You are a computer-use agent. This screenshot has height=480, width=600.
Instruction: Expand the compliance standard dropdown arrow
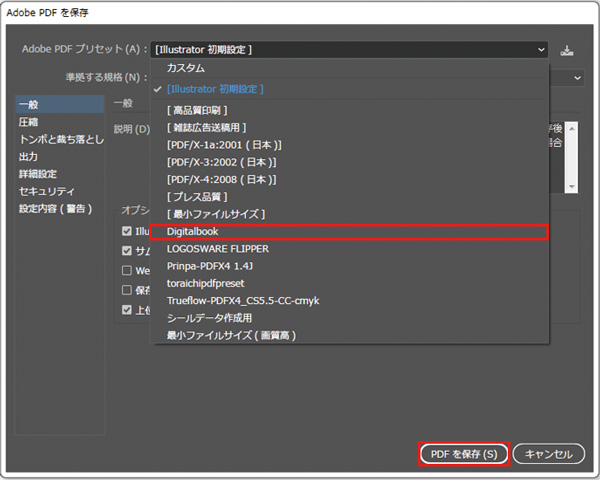[577, 78]
